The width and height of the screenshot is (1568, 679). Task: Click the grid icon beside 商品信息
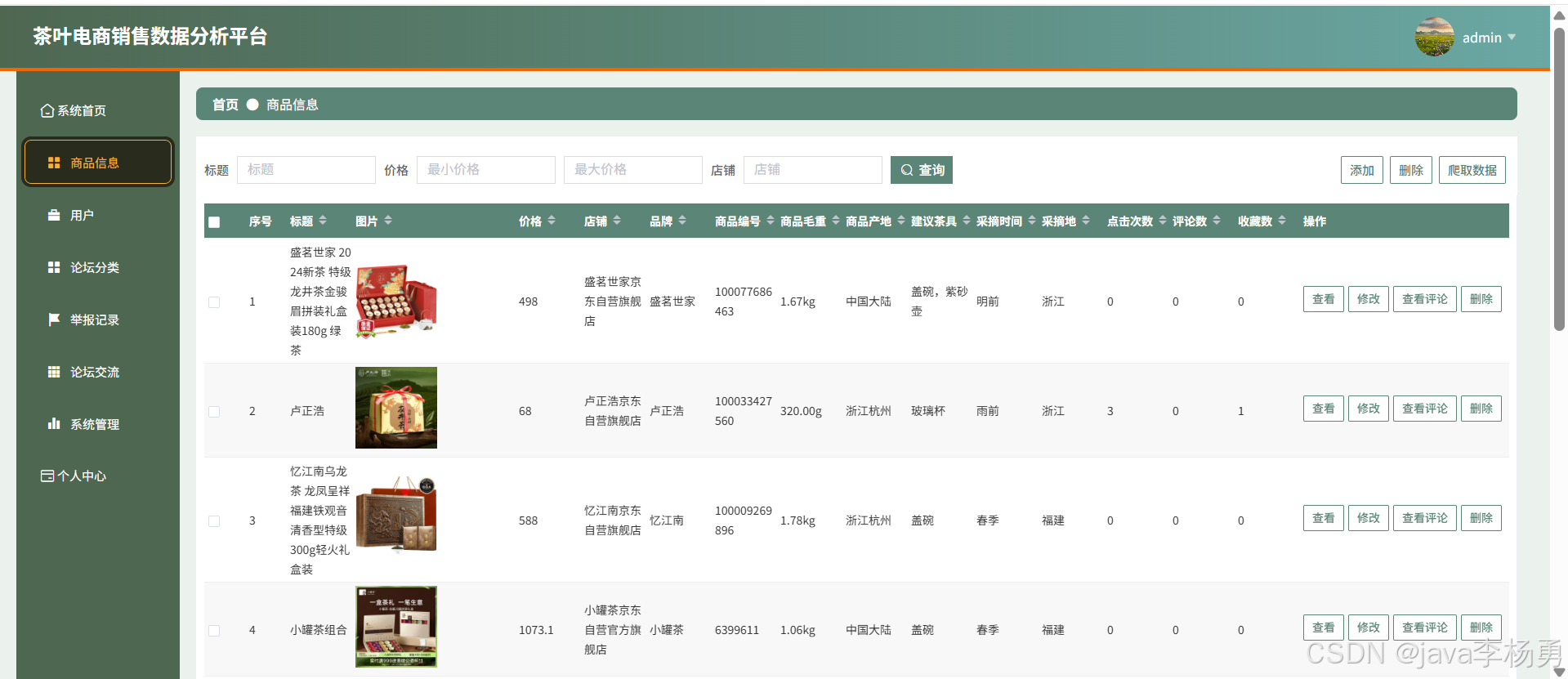[54, 163]
